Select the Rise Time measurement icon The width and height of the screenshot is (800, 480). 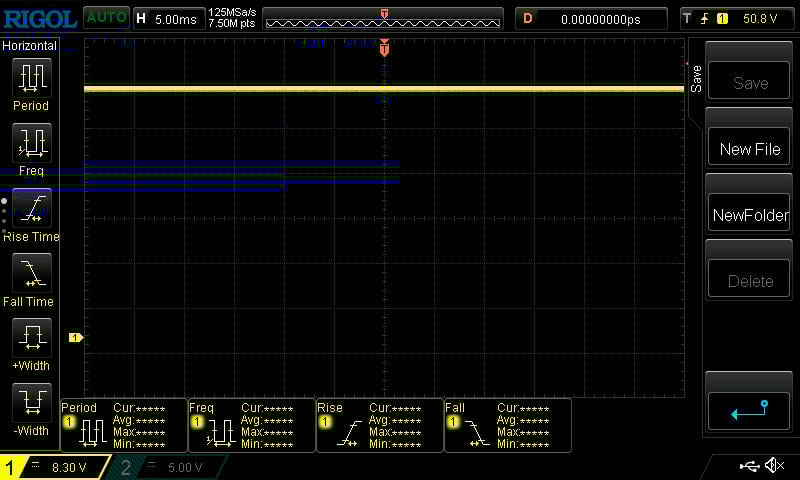pos(32,208)
